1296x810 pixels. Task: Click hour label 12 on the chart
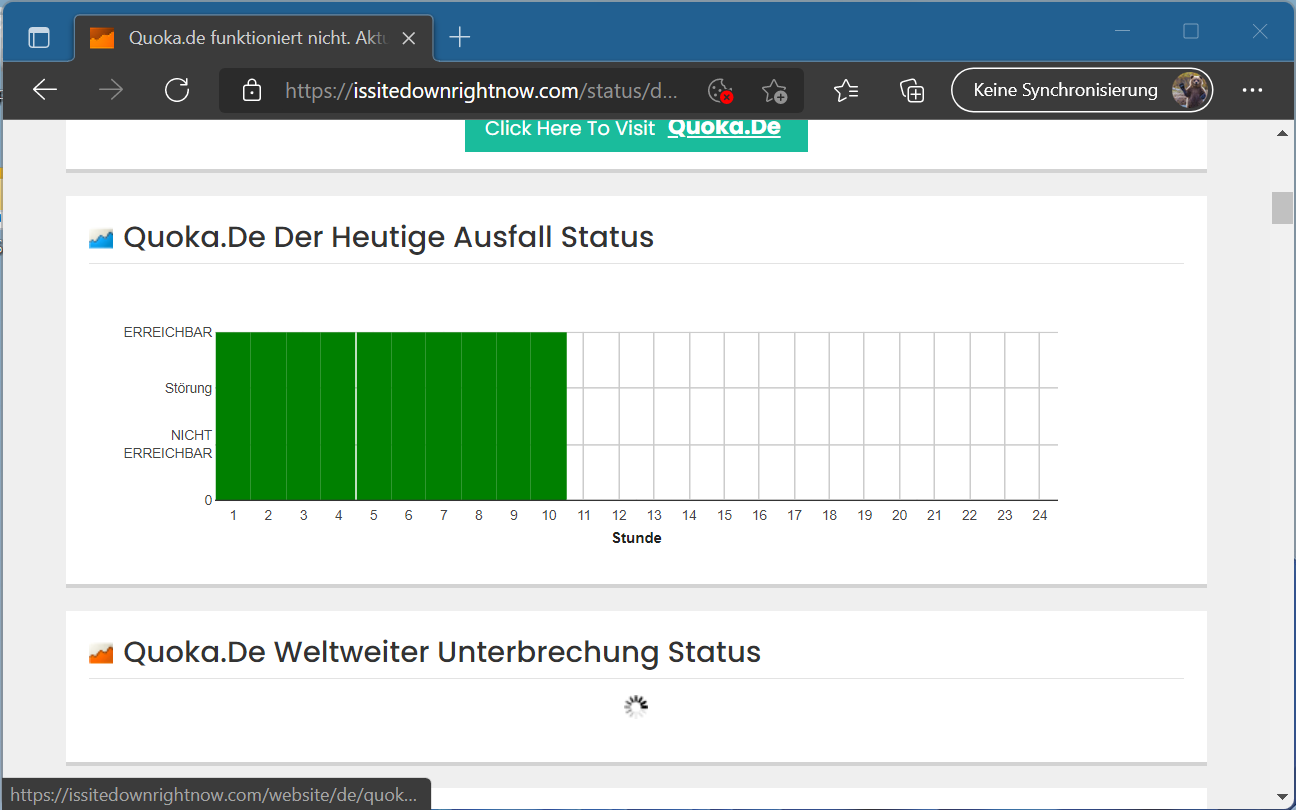(x=619, y=516)
